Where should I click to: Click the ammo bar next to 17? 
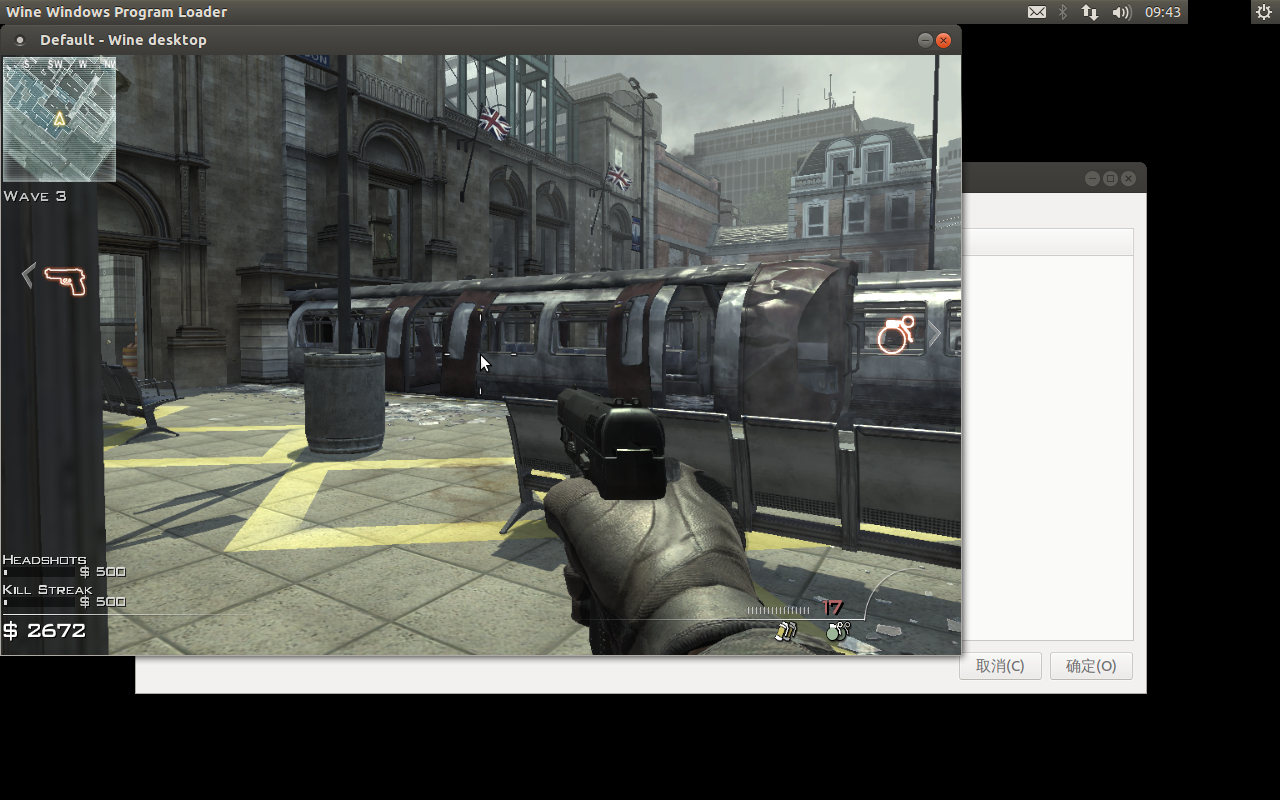point(778,610)
